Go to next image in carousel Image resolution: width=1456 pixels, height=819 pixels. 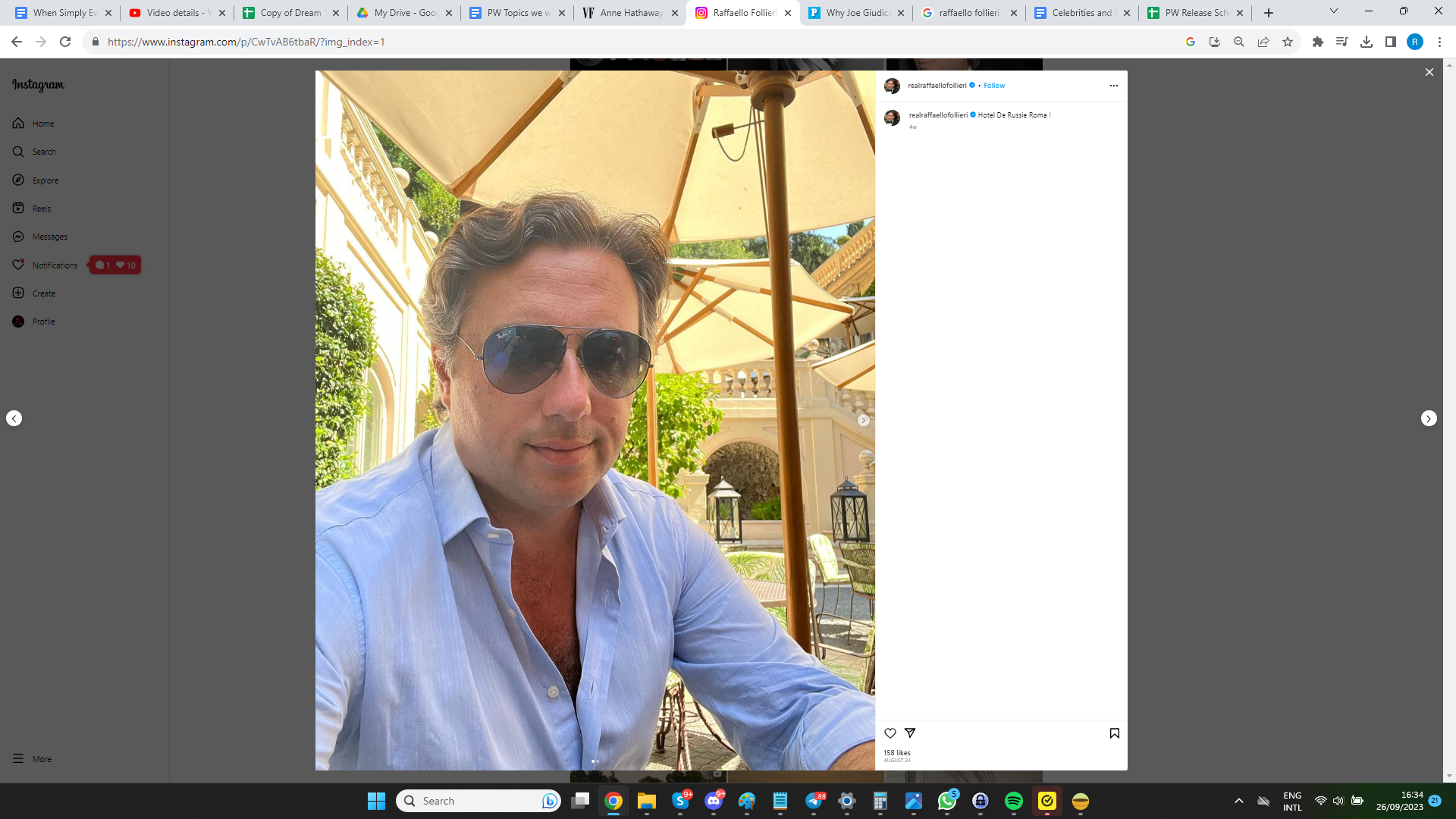click(x=863, y=420)
